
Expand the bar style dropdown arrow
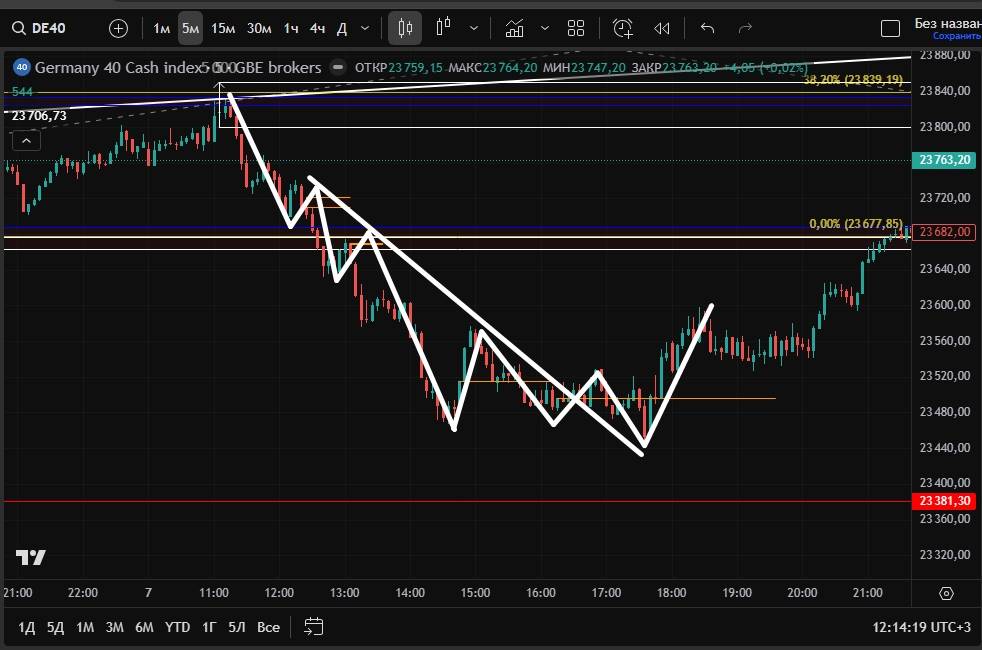tap(474, 28)
